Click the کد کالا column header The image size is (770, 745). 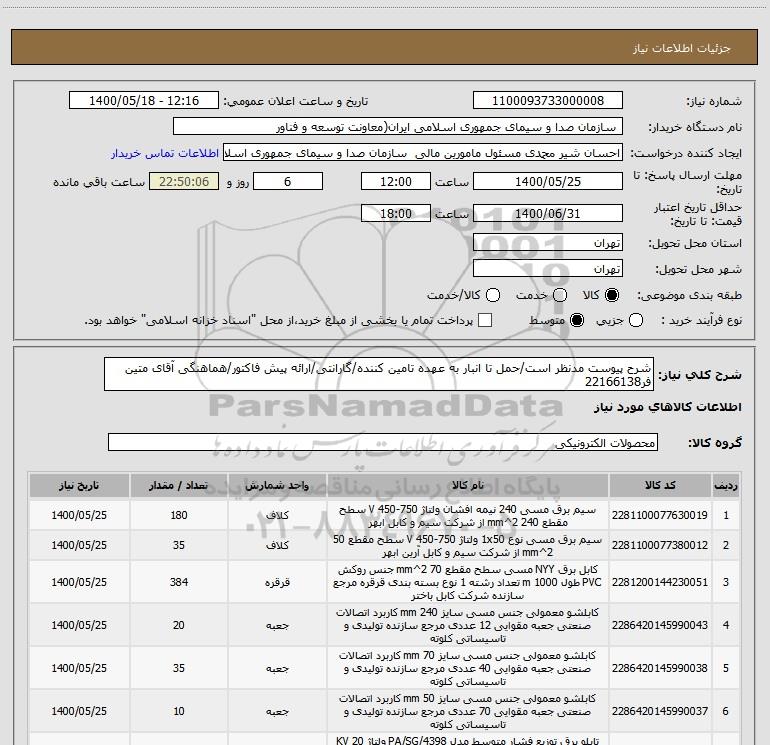660,486
